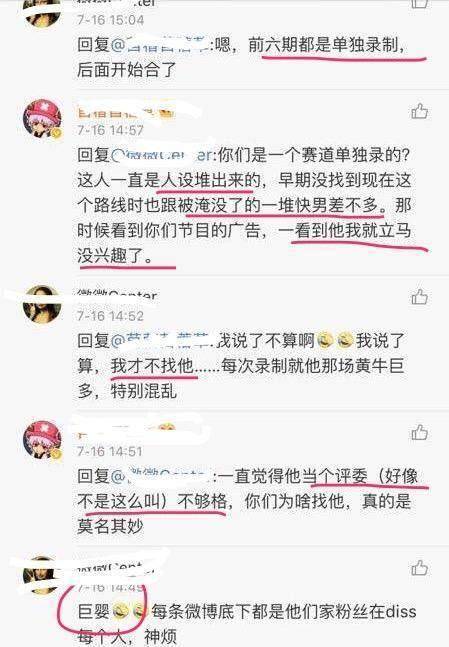Like the bottom 巨婴 comment

(x=419, y=568)
